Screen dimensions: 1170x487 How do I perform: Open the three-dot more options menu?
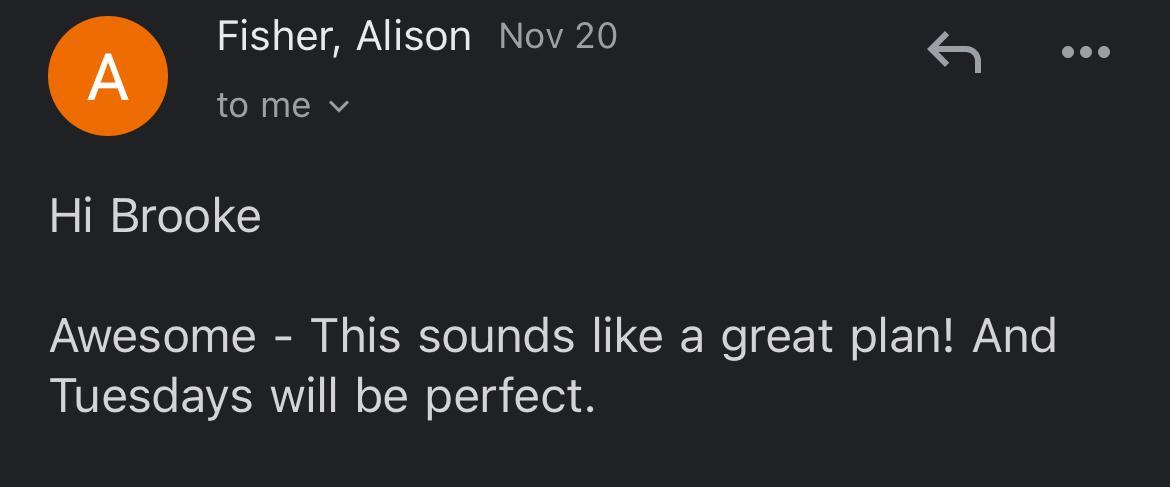coord(1086,52)
